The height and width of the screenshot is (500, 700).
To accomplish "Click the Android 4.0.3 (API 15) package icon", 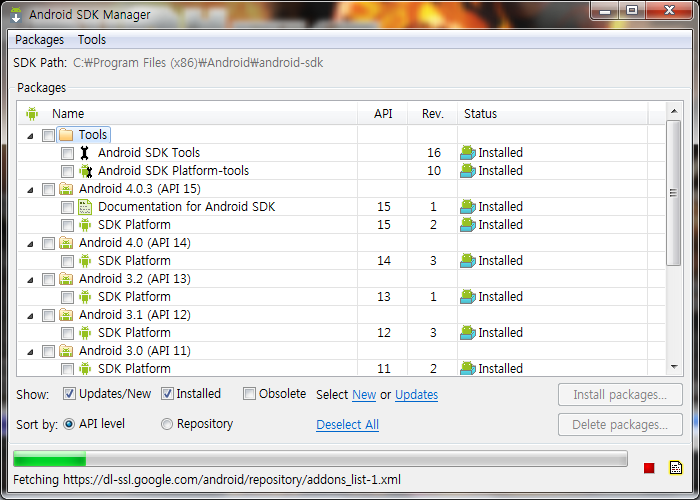I will (66, 189).
